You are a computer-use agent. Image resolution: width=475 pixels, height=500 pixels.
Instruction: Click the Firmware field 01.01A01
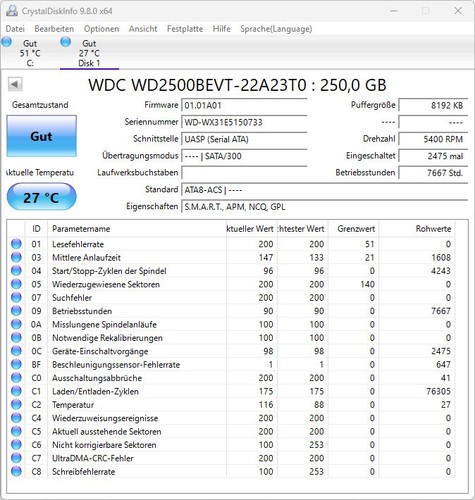coord(244,105)
